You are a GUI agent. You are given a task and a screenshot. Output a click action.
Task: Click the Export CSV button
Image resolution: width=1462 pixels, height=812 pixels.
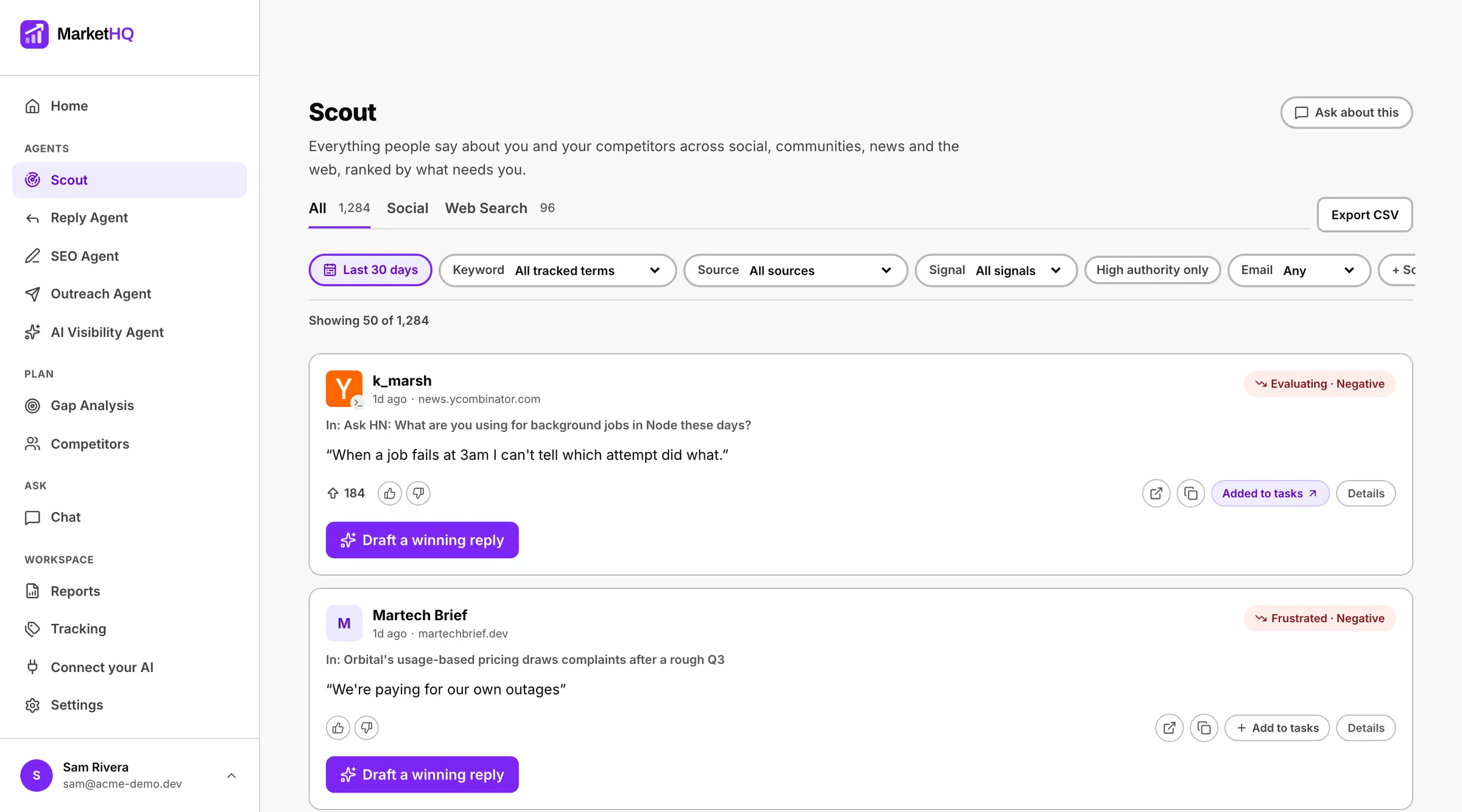pyautogui.click(x=1365, y=215)
